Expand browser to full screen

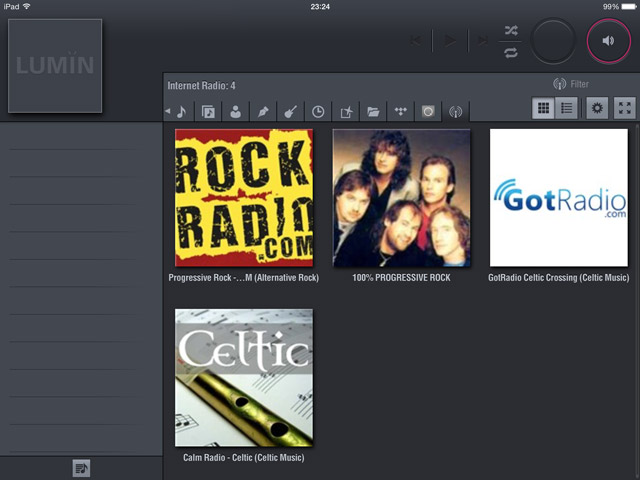tap(624, 108)
